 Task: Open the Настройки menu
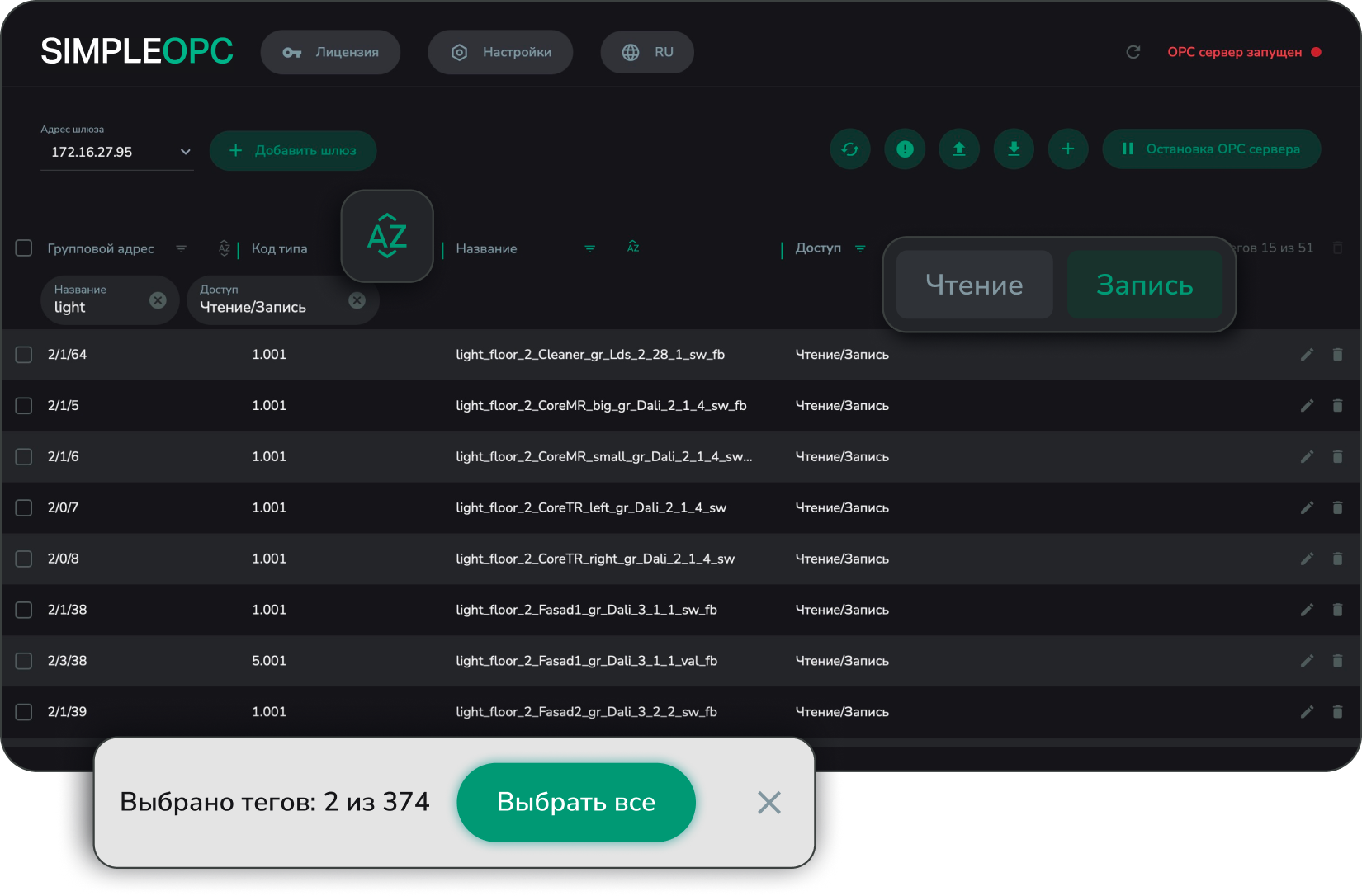(500, 52)
